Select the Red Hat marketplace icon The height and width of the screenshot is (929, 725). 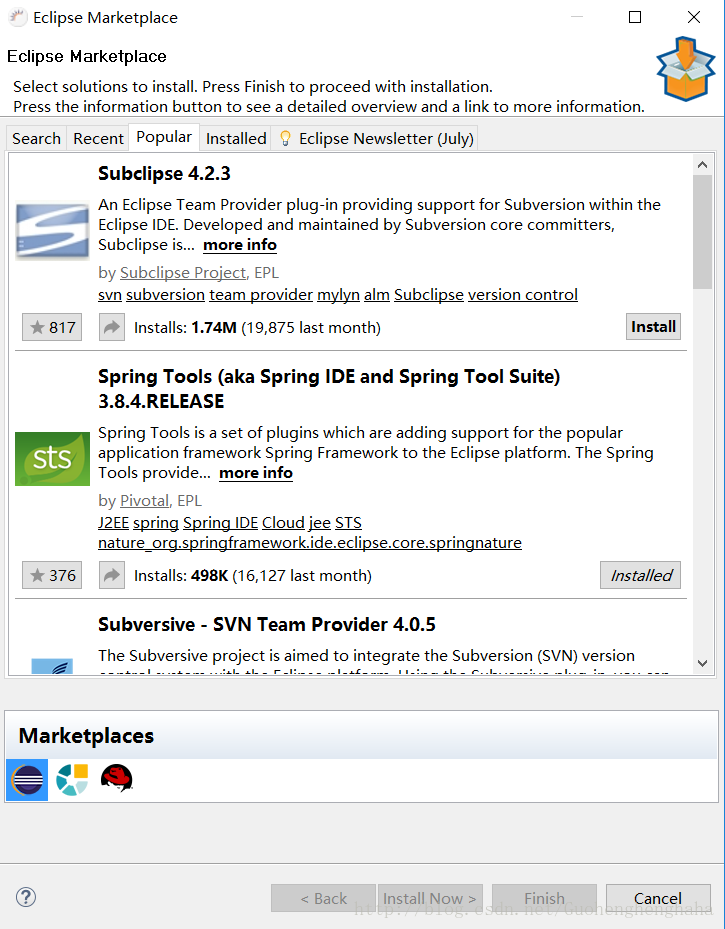[116, 779]
